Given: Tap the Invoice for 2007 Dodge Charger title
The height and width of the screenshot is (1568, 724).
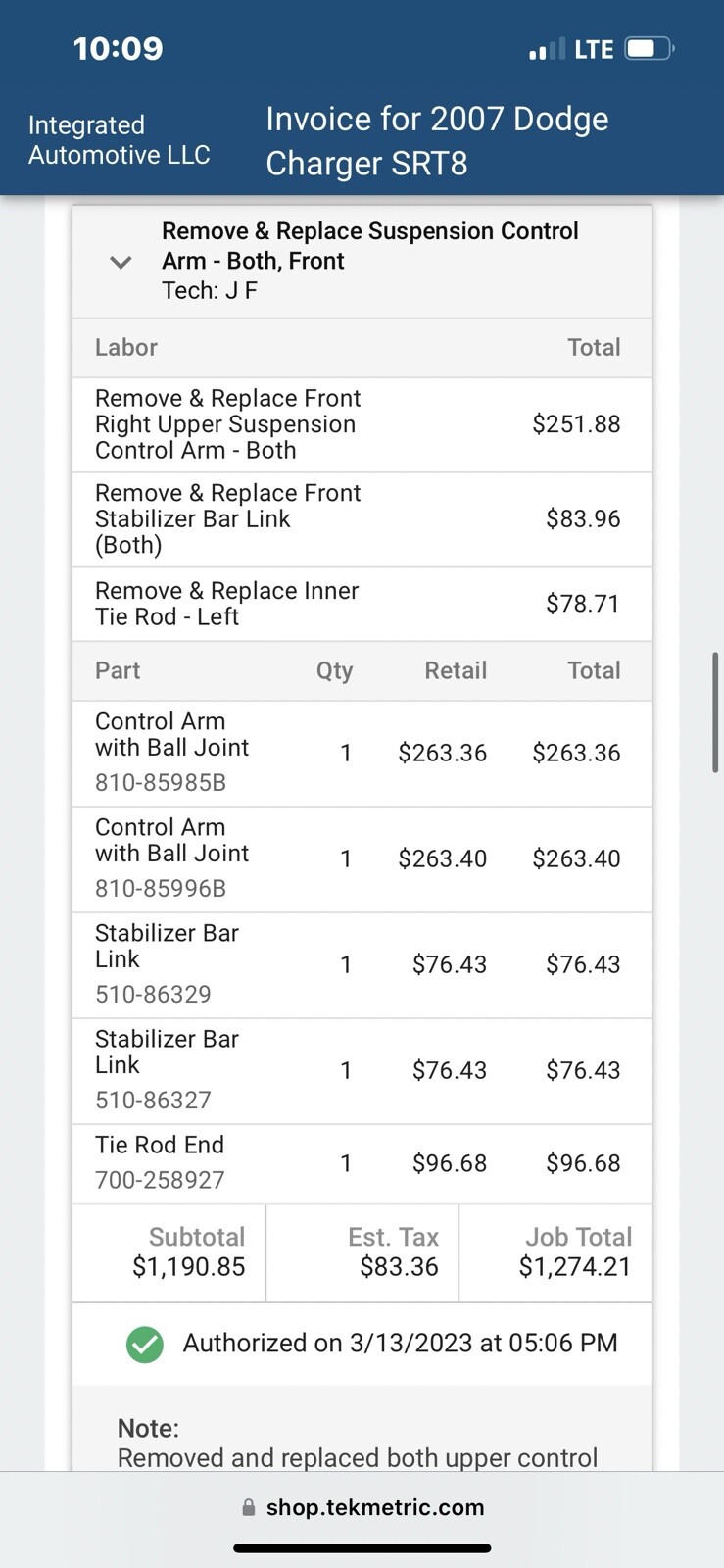Looking at the screenshot, I should [437, 140].
